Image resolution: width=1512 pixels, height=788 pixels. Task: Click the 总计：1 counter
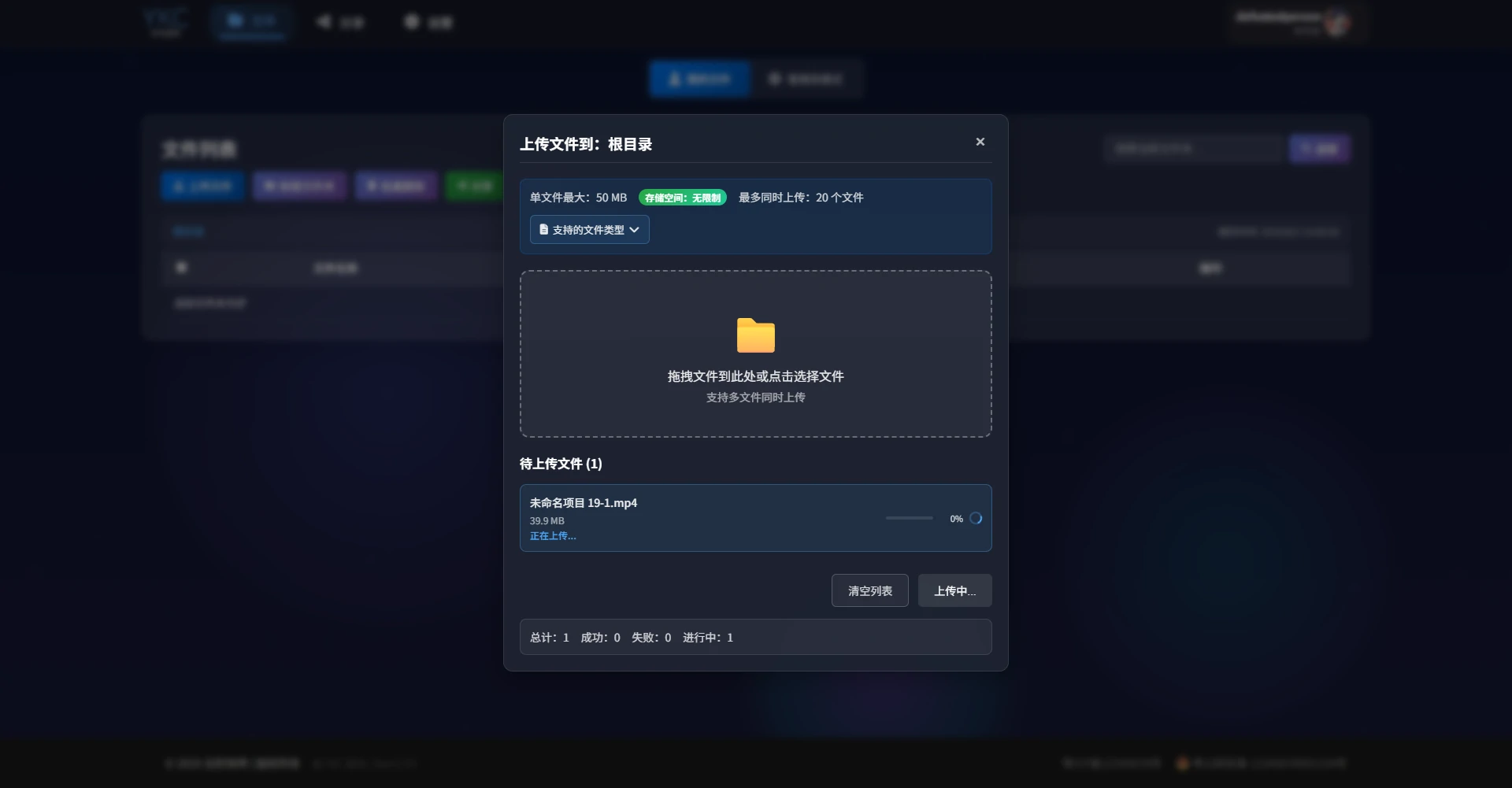point(549,638)
